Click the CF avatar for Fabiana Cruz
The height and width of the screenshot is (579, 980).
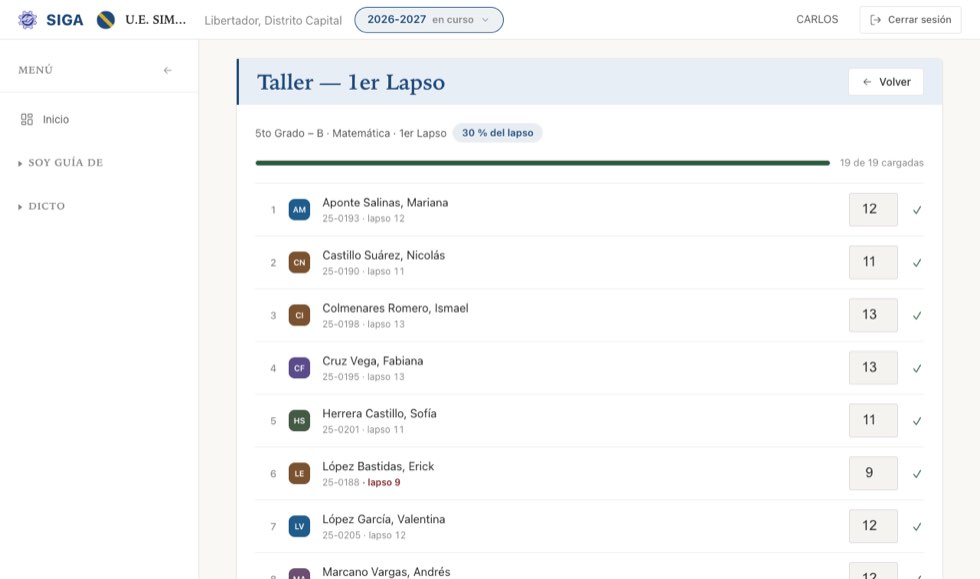pos(299,368)
